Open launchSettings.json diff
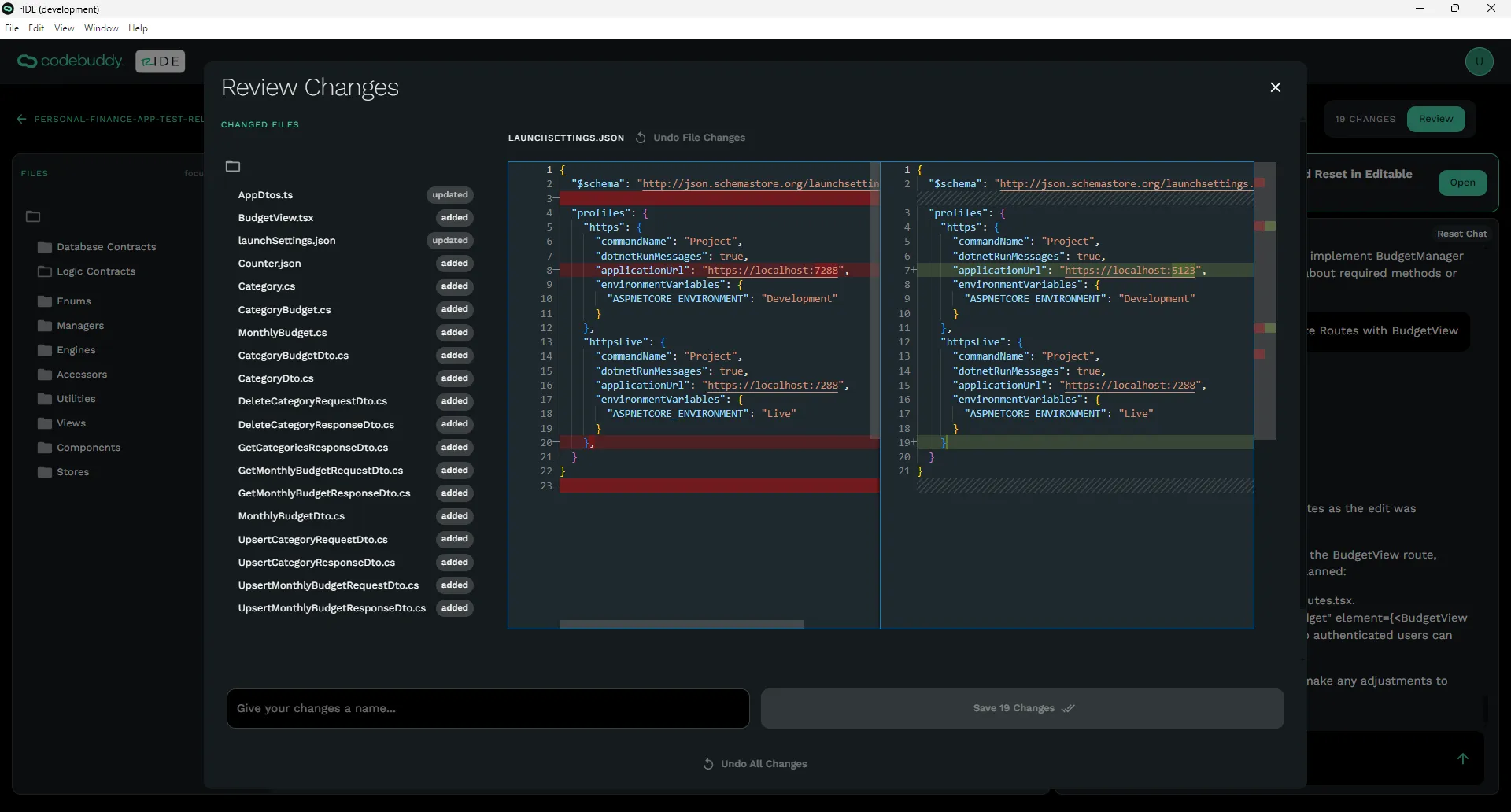 coord(286,241)
